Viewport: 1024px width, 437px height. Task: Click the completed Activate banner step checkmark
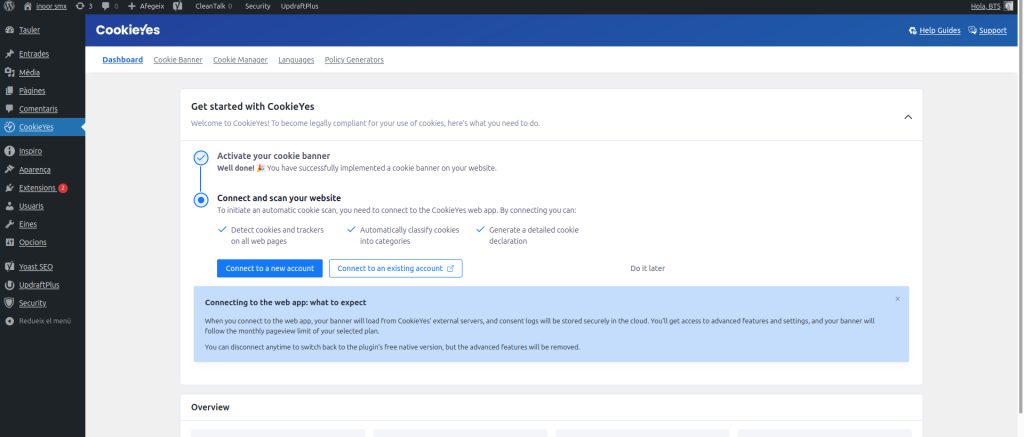pyautogui.click(x=201, y=158)
